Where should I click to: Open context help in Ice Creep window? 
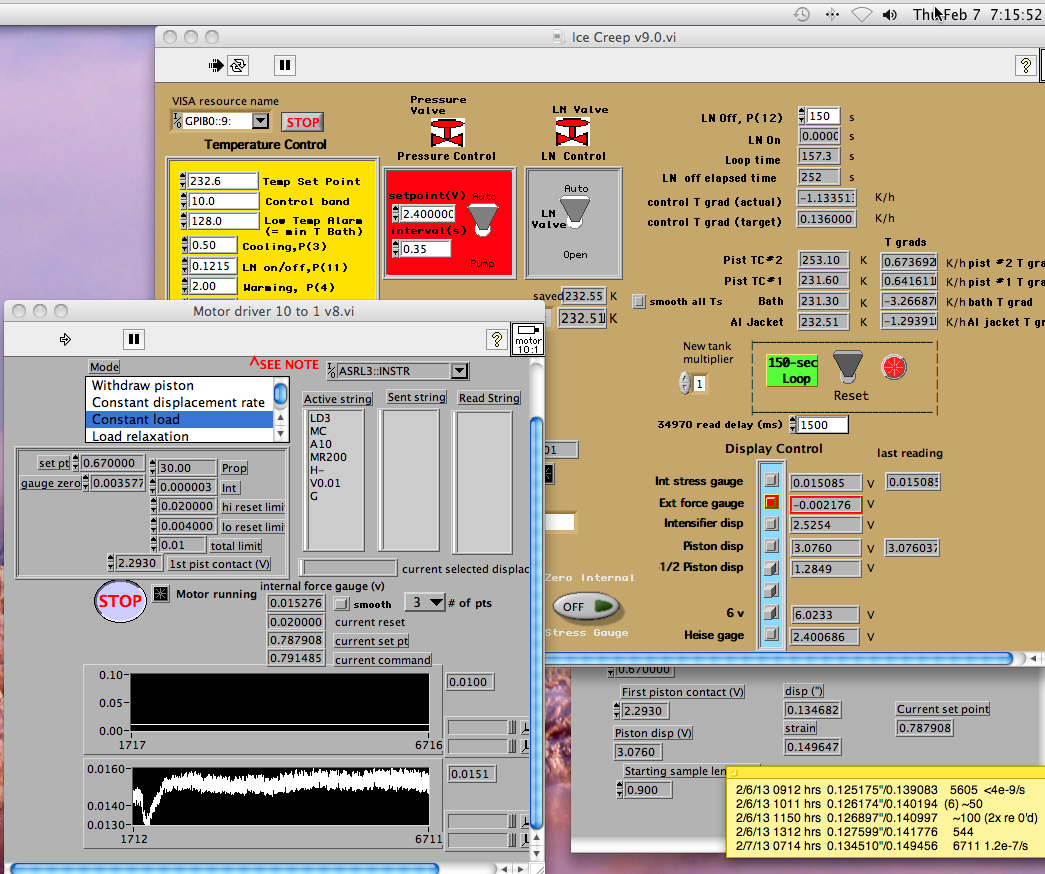(1025, 65)
